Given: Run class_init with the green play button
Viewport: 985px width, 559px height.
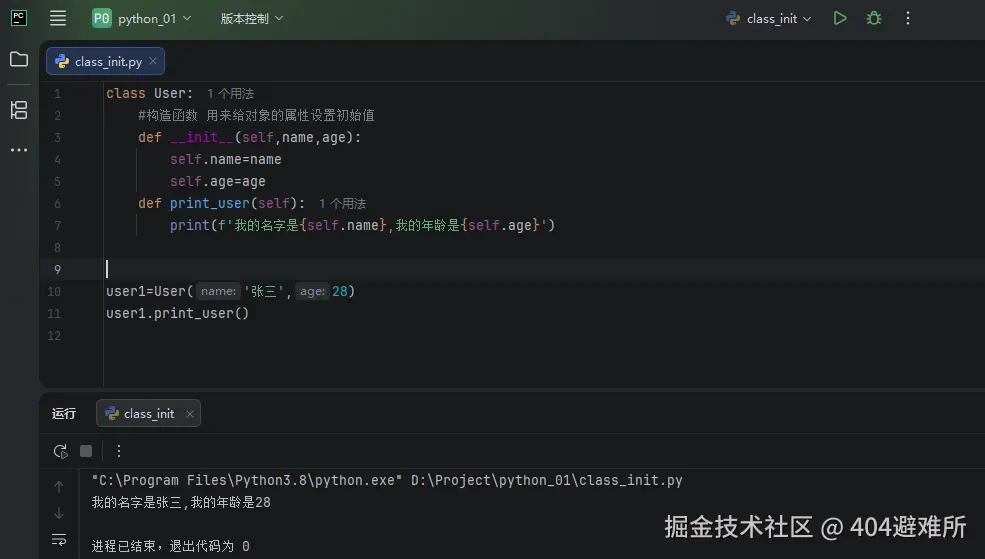Looking at the screenshot, I should pyautogui.click(x=840, y=18).
